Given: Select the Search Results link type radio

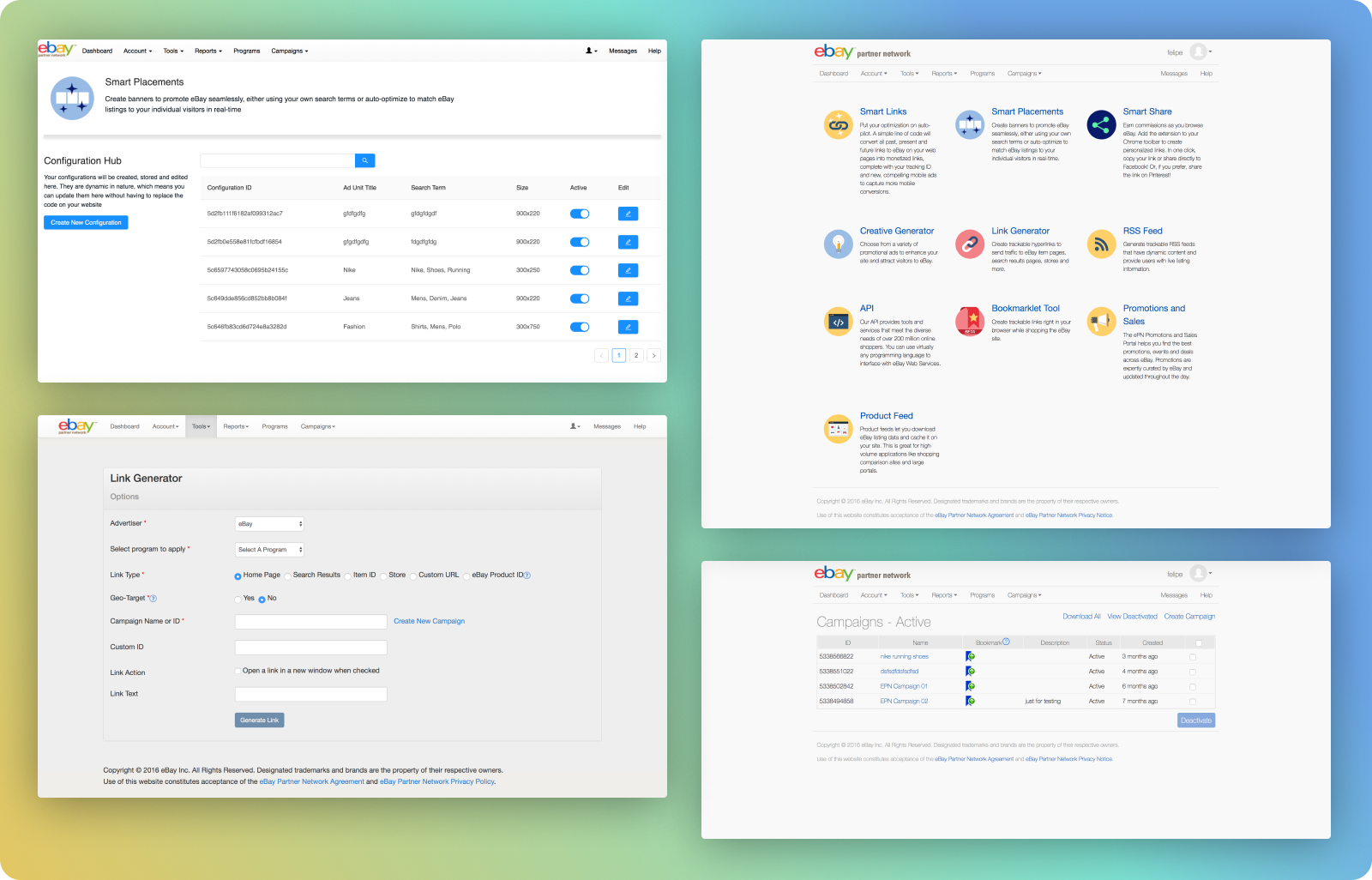Looking at the screenshot, I should [288, 576].
